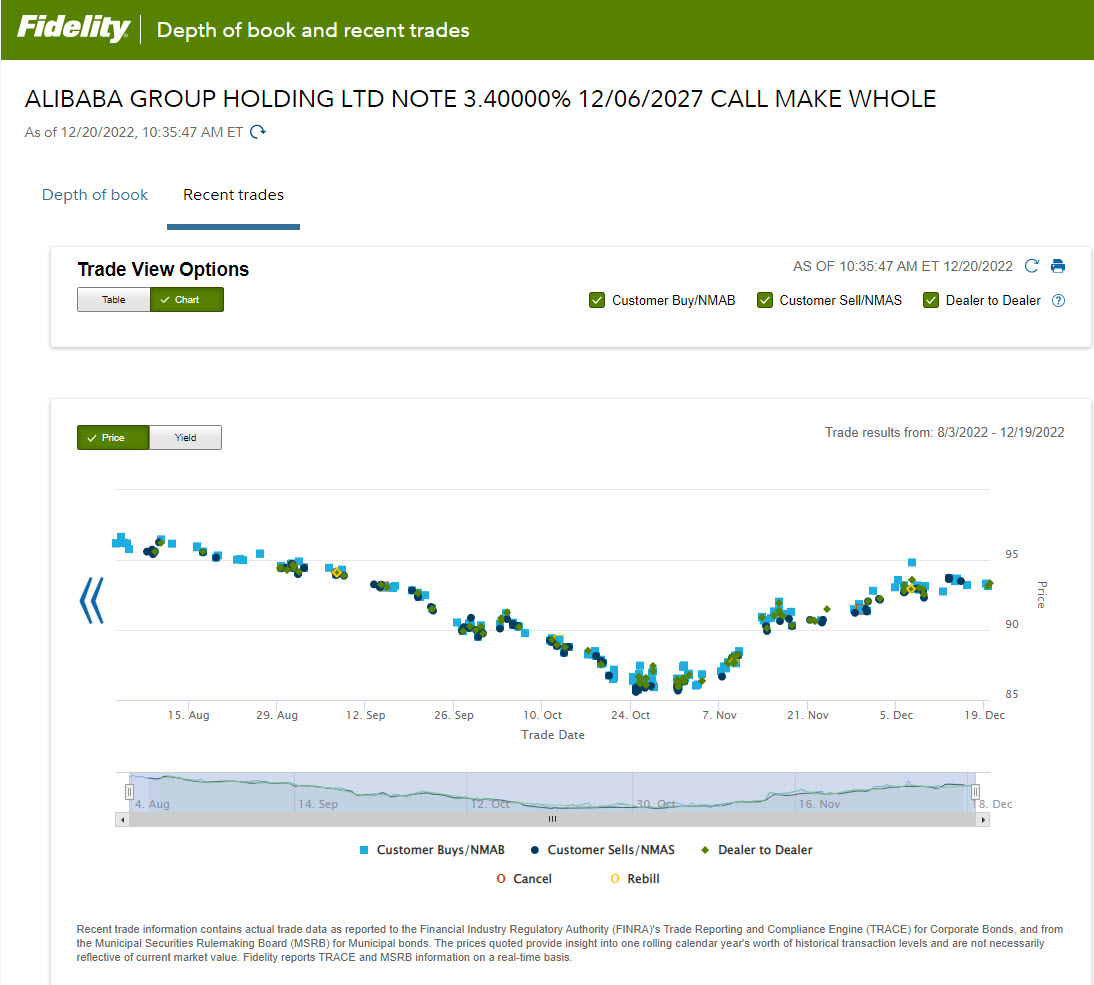Toggle the Customer Sell/NMAS checkbox

(x=765, y=300)
